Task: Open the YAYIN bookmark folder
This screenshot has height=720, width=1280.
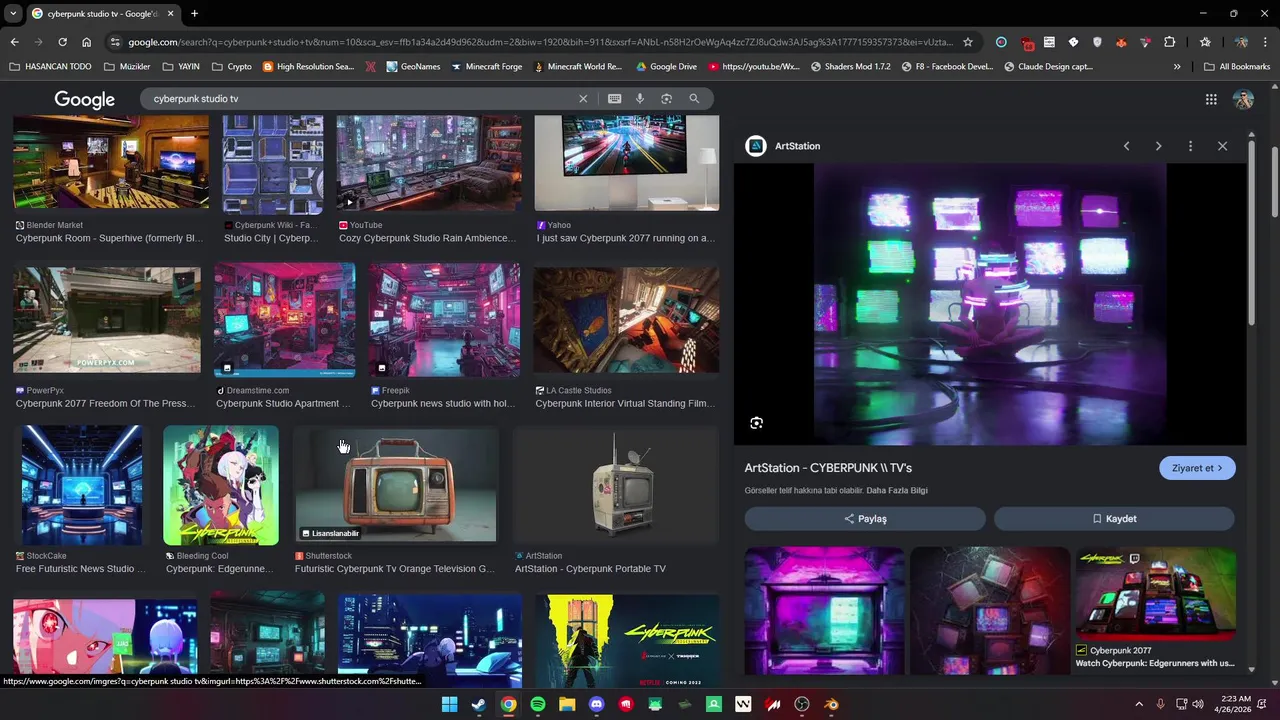Action: pos(180,67)
